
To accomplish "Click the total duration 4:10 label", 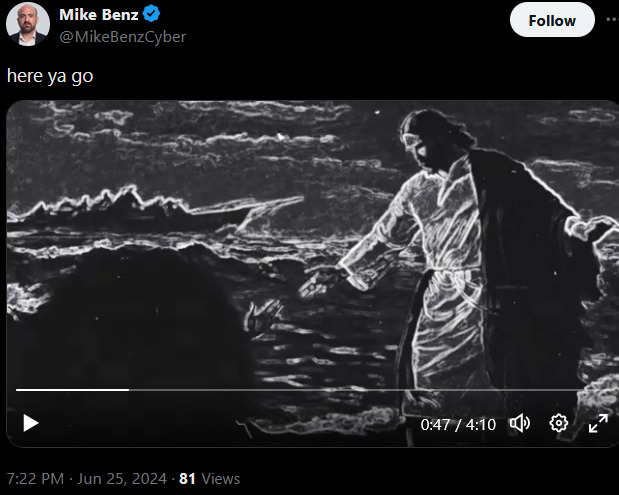I will [x=481, y=424].
